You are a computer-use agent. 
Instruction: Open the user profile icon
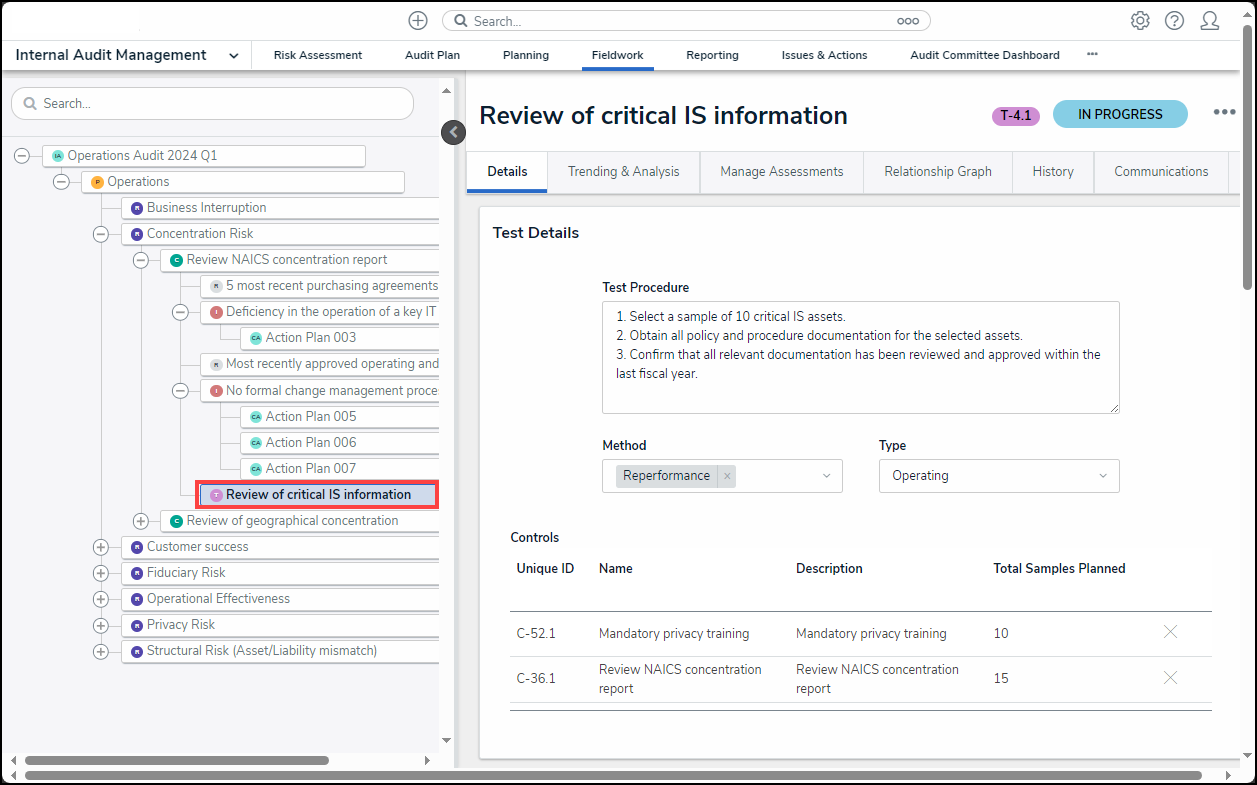(1210, 21)
